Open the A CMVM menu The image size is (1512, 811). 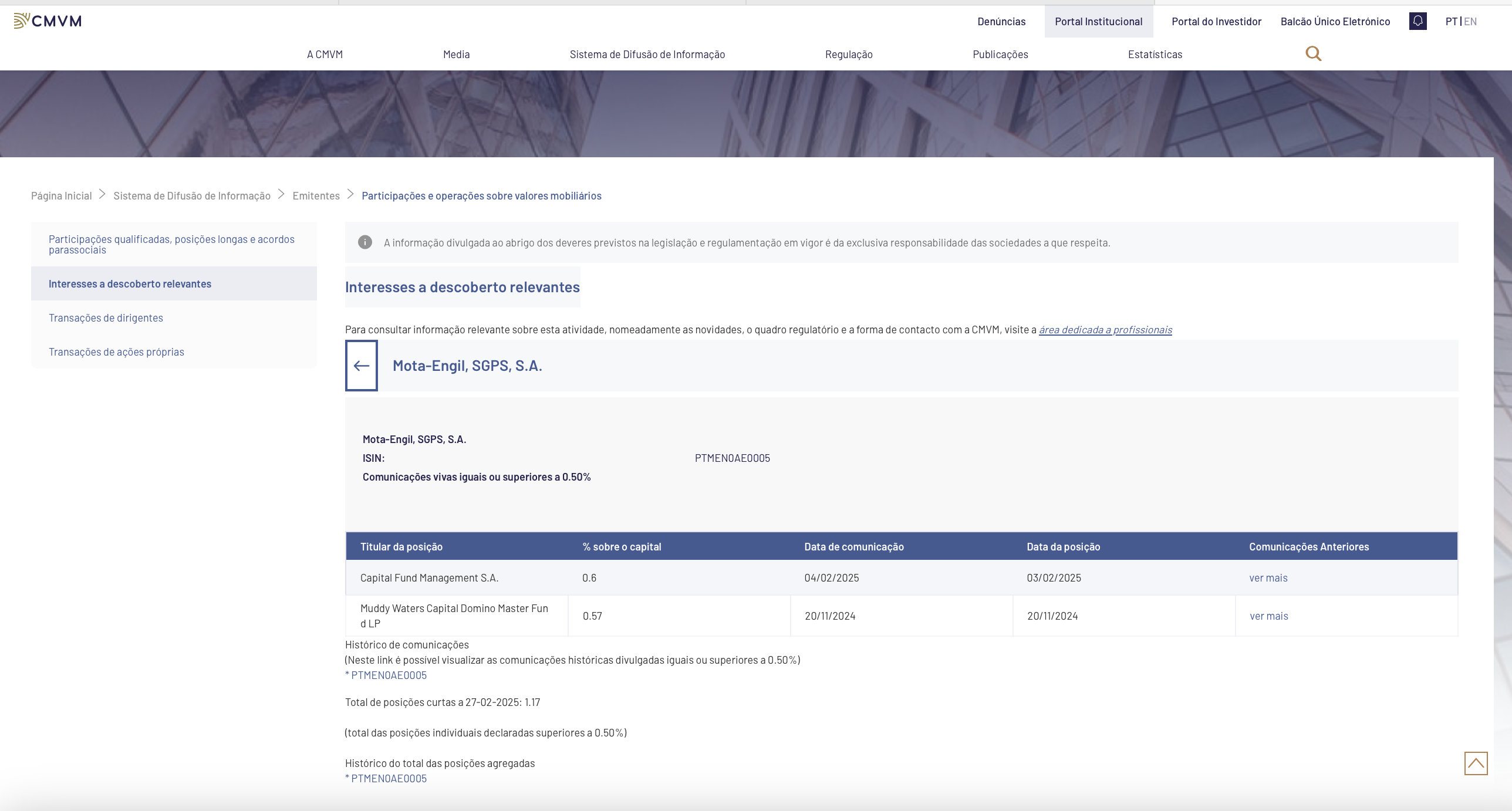click(325, 54)
